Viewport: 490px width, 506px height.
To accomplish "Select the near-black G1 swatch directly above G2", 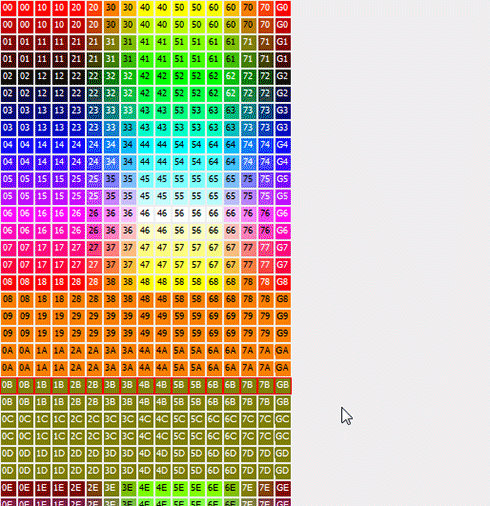I will 282,59.
